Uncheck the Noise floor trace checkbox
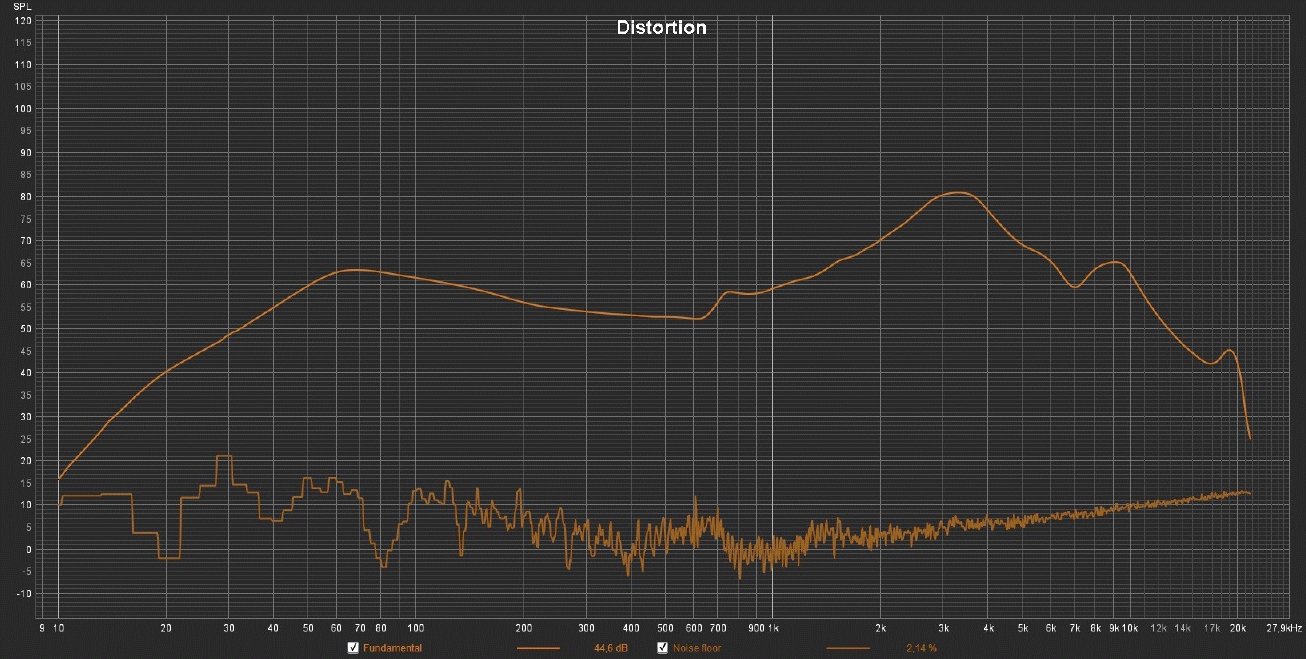This screenshot has height=659, width=1306. coord(663,648)
